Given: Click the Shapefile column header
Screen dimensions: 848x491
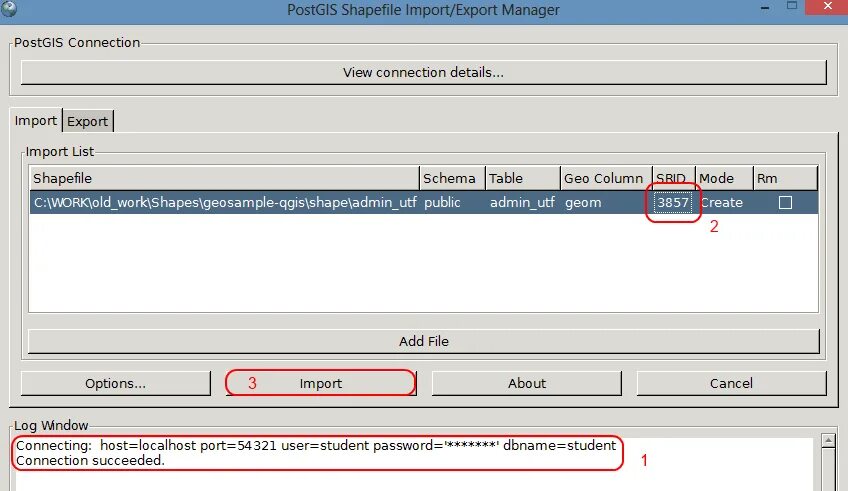Looking at the screenshot, I should tap(224, 178).
